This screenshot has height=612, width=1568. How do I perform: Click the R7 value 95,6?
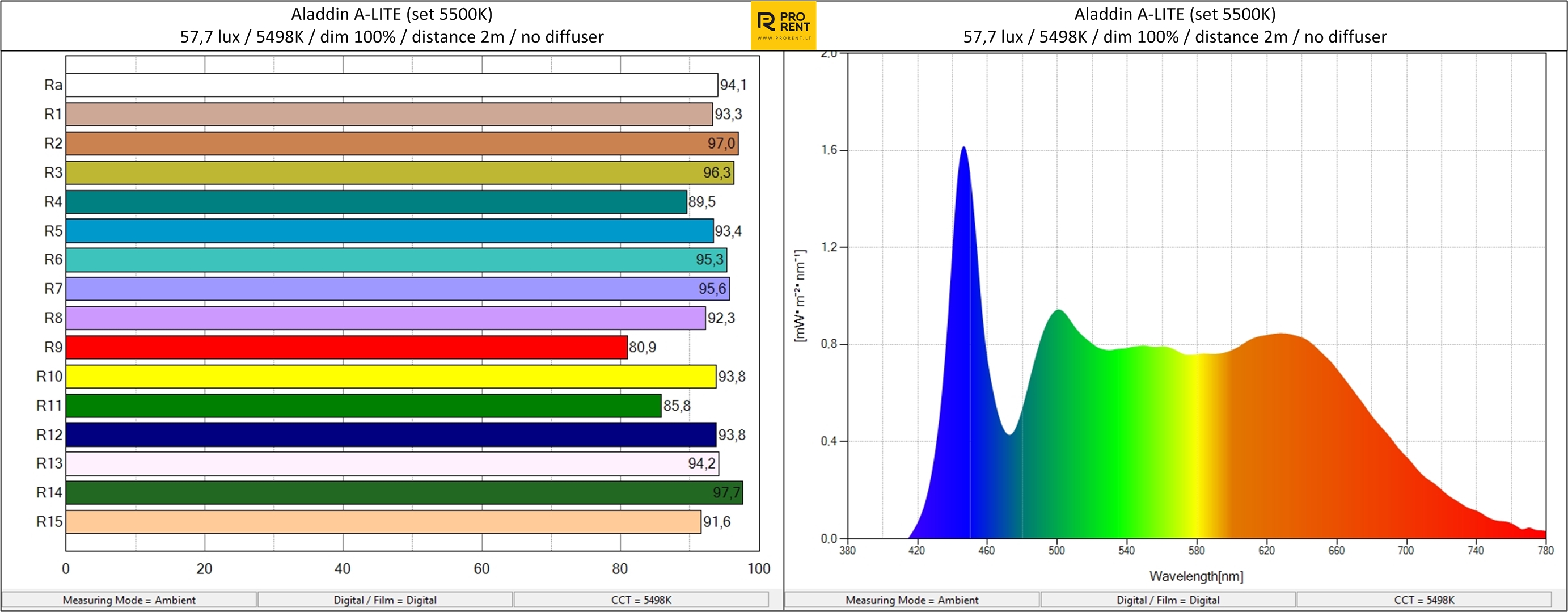pyautogui.click(x=712, y=289)
